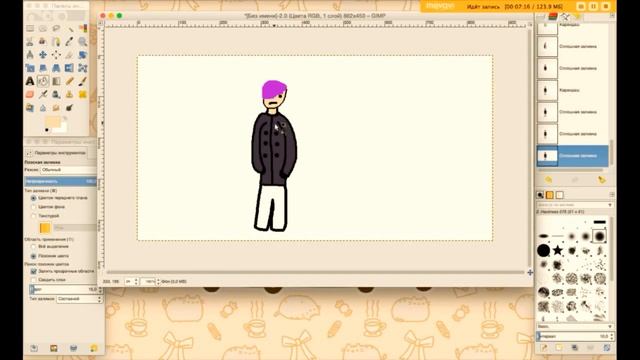The height and width of the screenshot is (360, 640).
Task: Refresh brushes list button
Action: (607, 348)
